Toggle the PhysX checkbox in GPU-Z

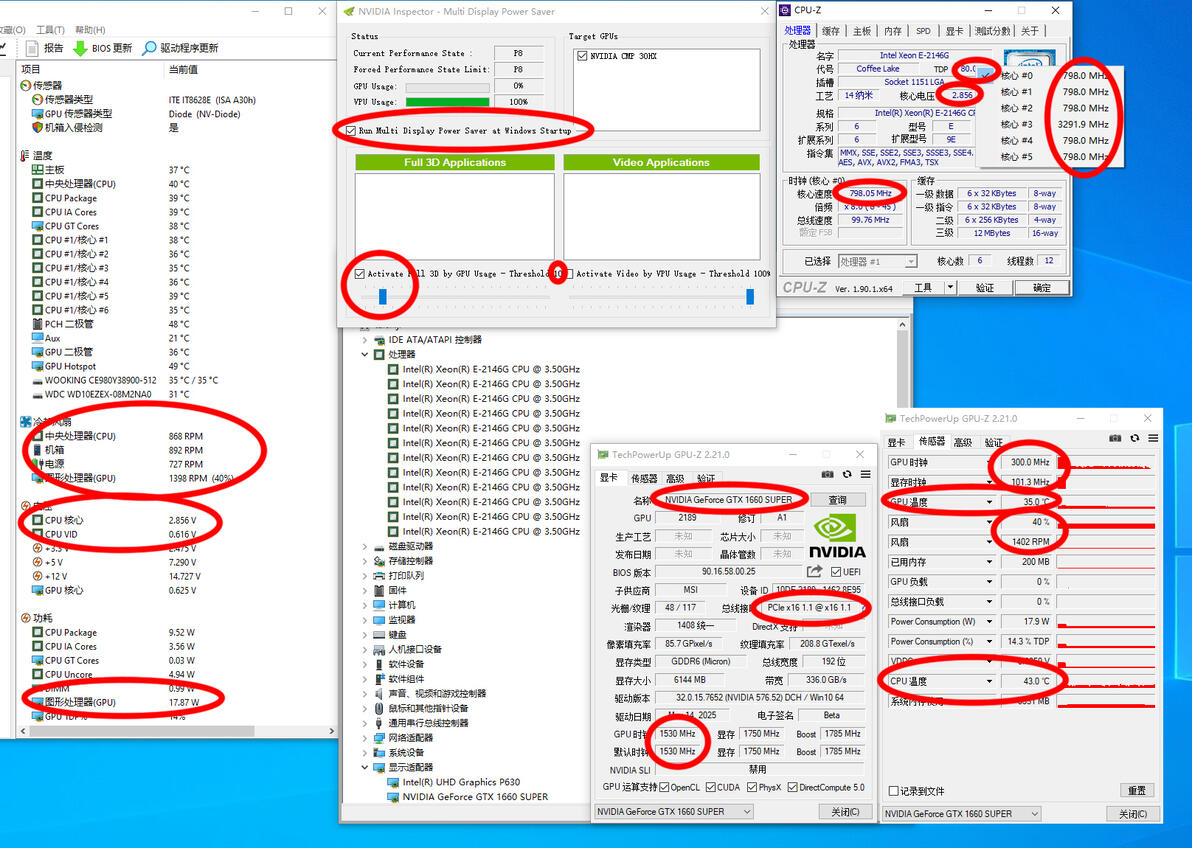point(752,787)
